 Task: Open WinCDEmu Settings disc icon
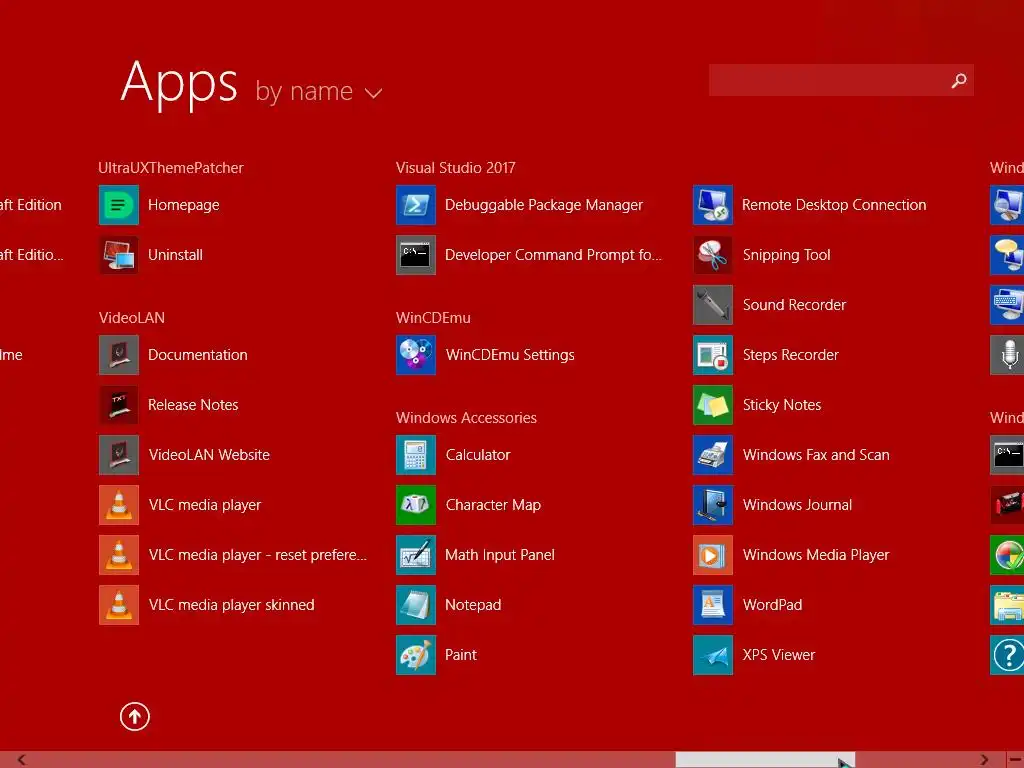point(416,355)
